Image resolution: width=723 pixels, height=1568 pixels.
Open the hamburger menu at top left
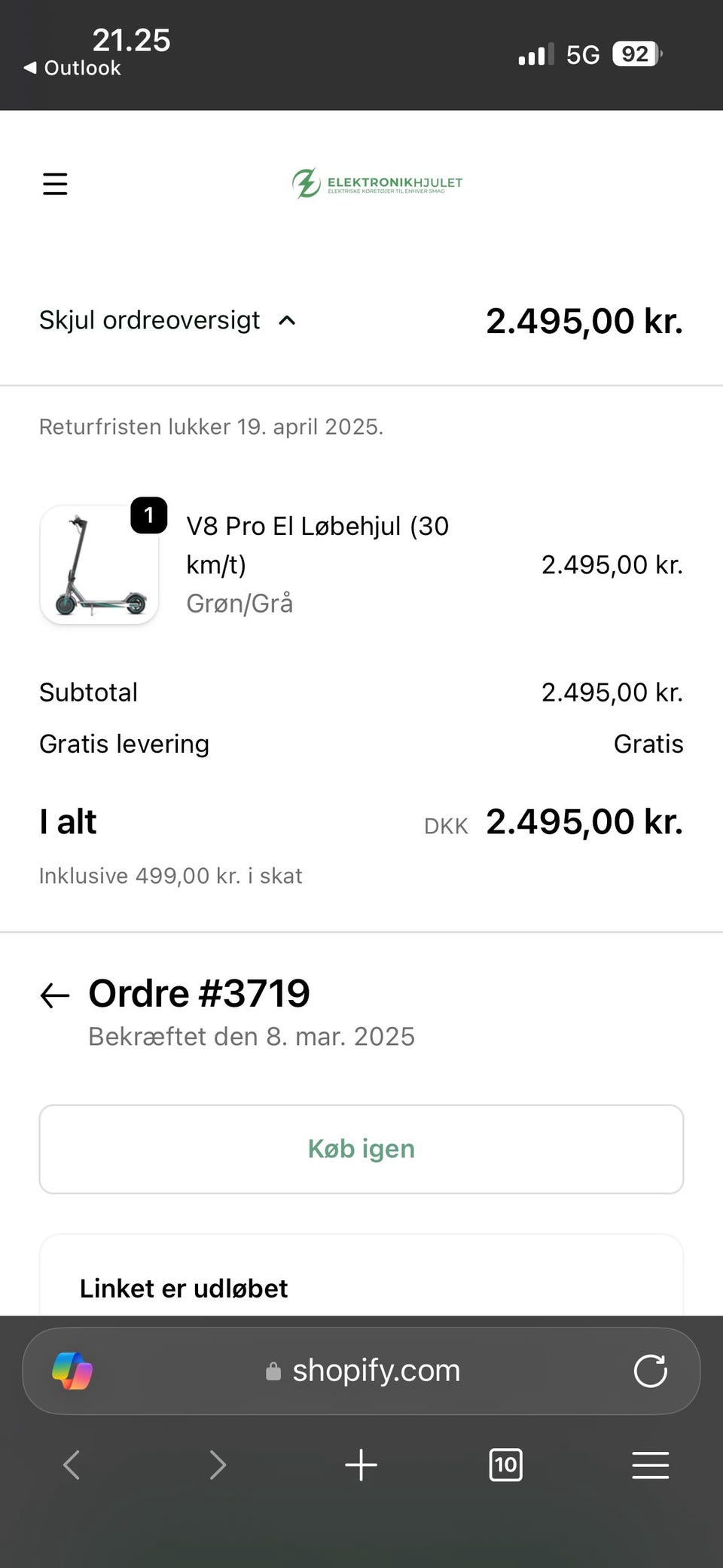(55, 184)
